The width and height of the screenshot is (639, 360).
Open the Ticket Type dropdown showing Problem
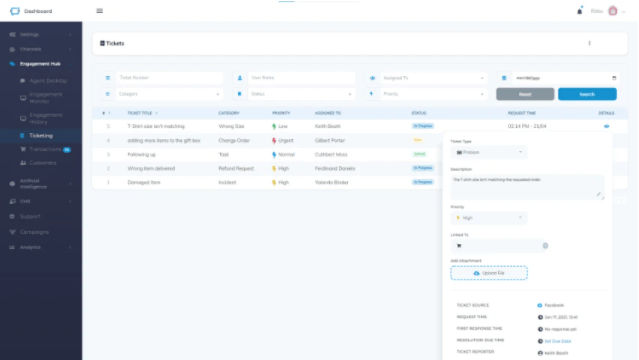pyautogui.click(x=489, y=152)
